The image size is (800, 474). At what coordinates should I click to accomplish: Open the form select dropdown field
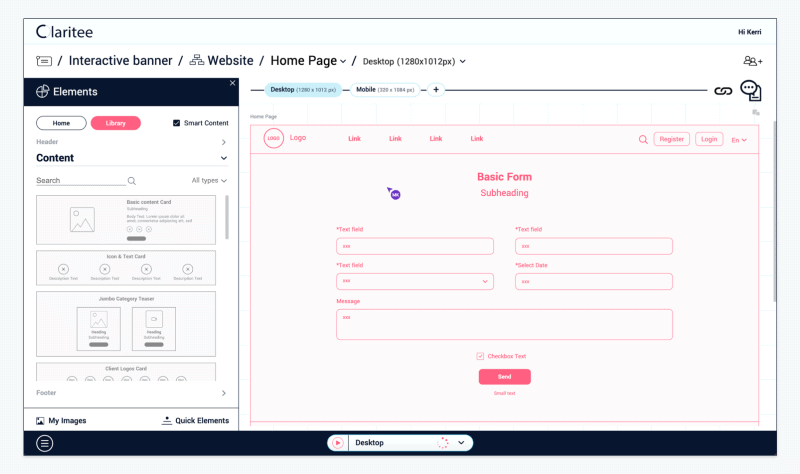tap(415, 281)
